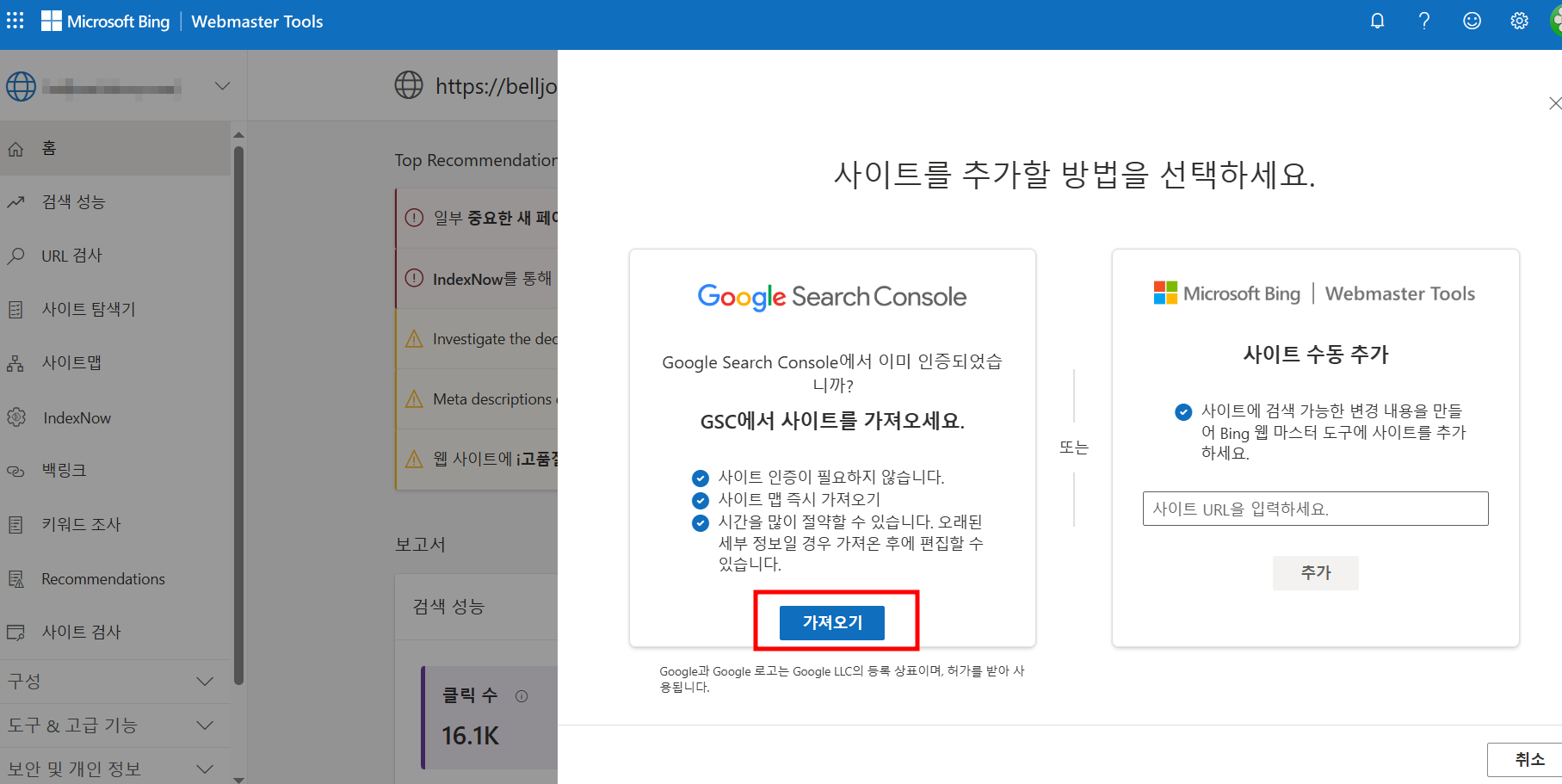Click the IndexNow를 통해 recommendation row
Viewport: 1562px width, 784px height.
coord(477,279)
